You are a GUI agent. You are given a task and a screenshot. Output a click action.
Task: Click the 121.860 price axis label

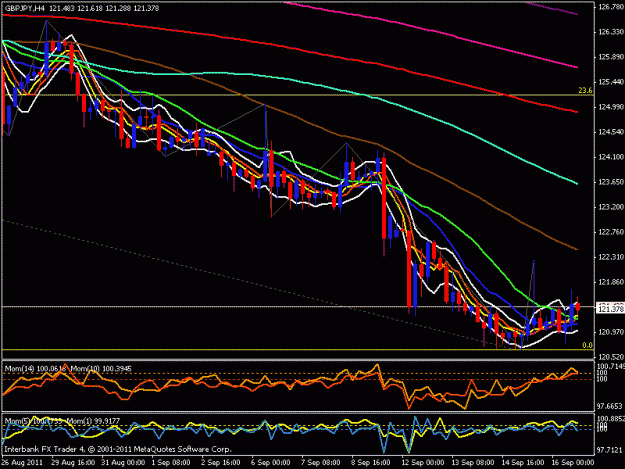pos(610,282)
